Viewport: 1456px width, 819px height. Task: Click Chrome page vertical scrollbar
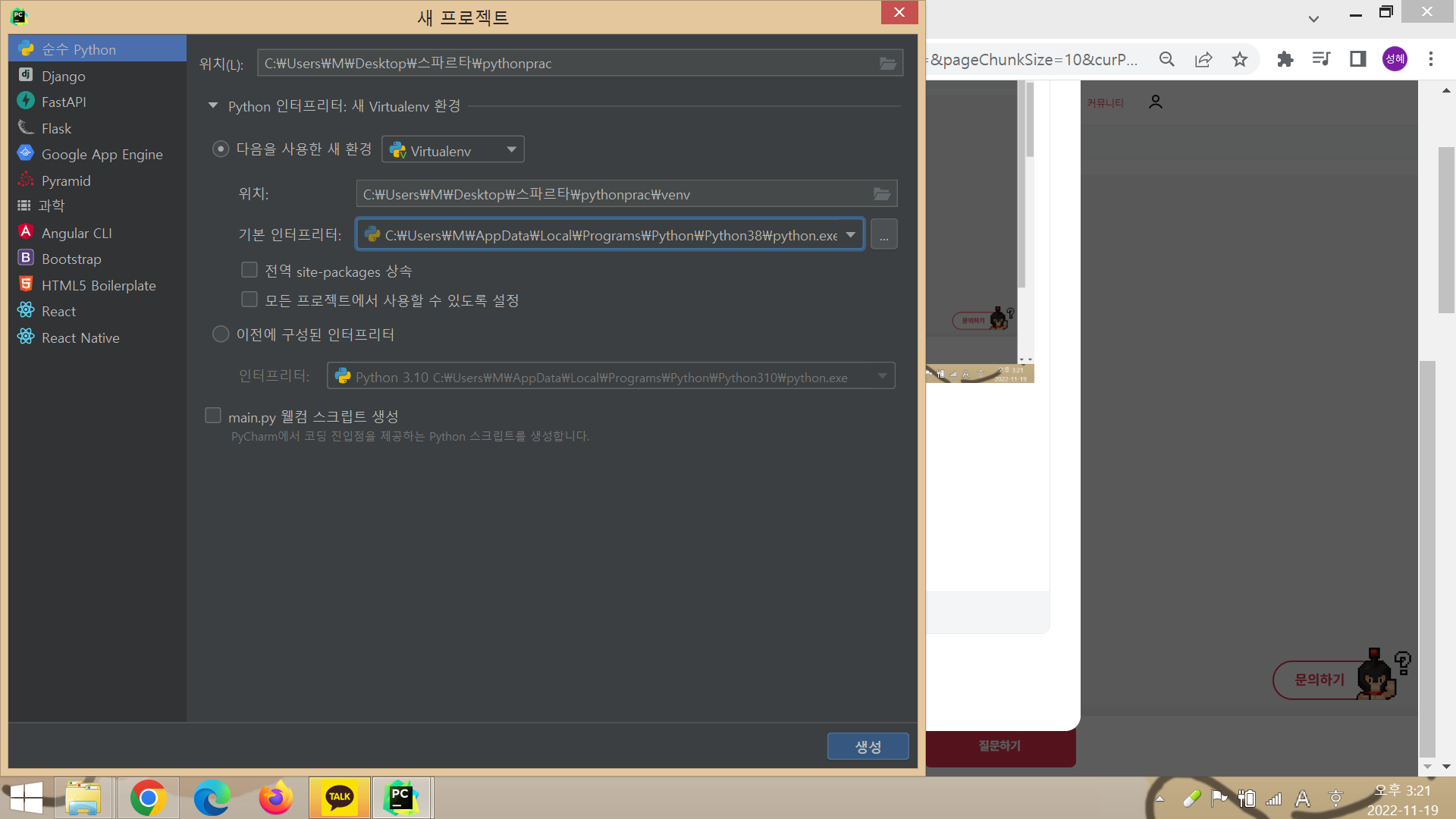1447,230
